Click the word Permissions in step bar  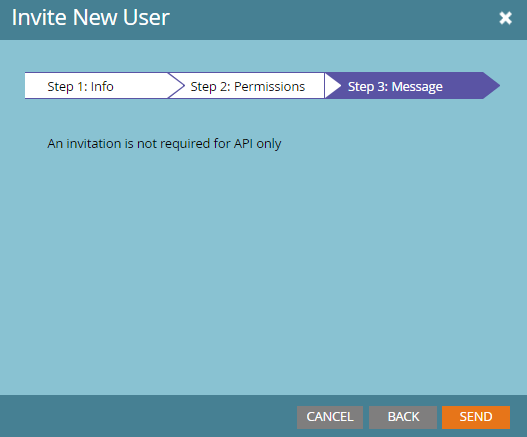[269, 87]
